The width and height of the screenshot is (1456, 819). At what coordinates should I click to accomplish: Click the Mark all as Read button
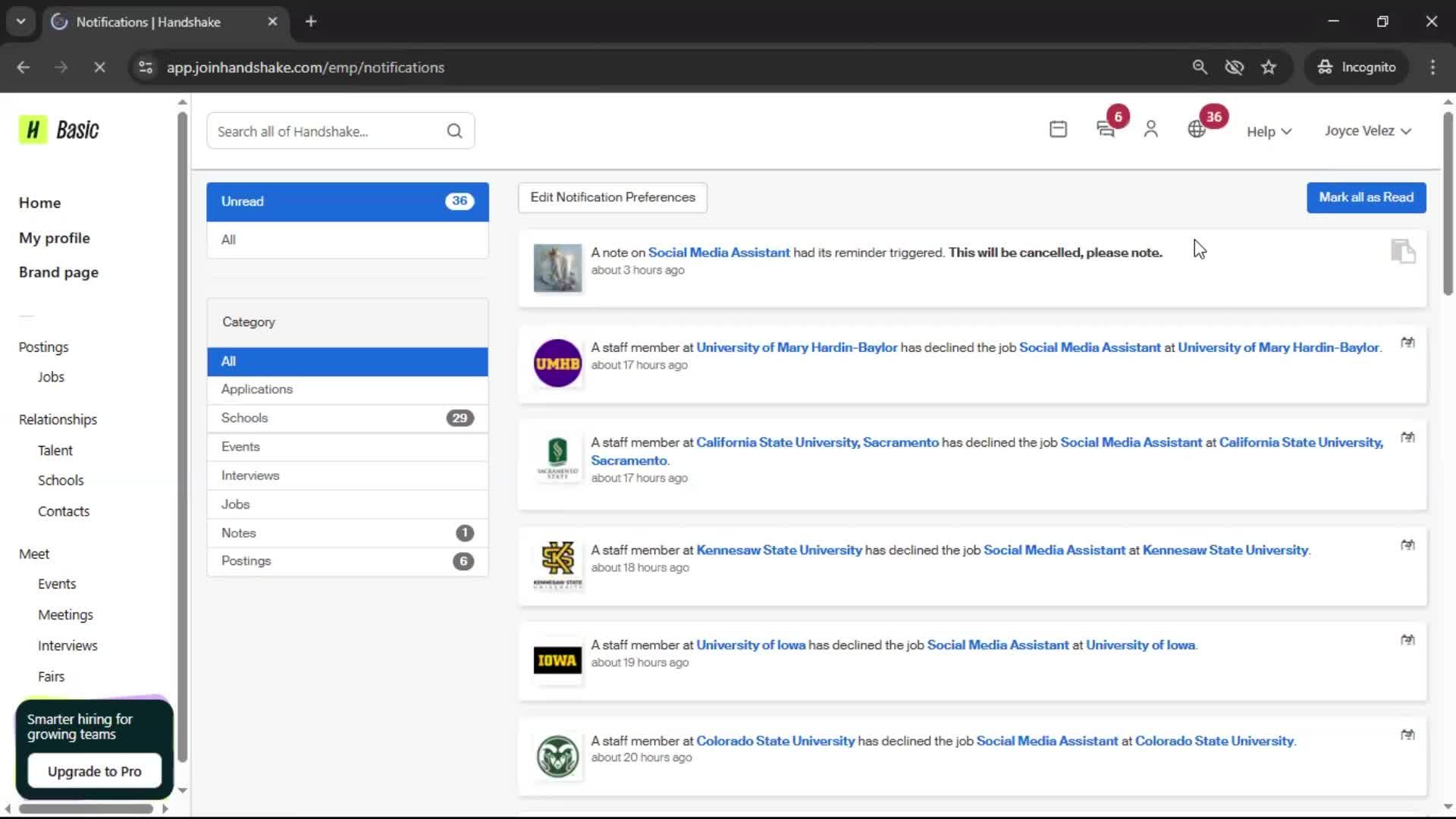[1366, 197]
